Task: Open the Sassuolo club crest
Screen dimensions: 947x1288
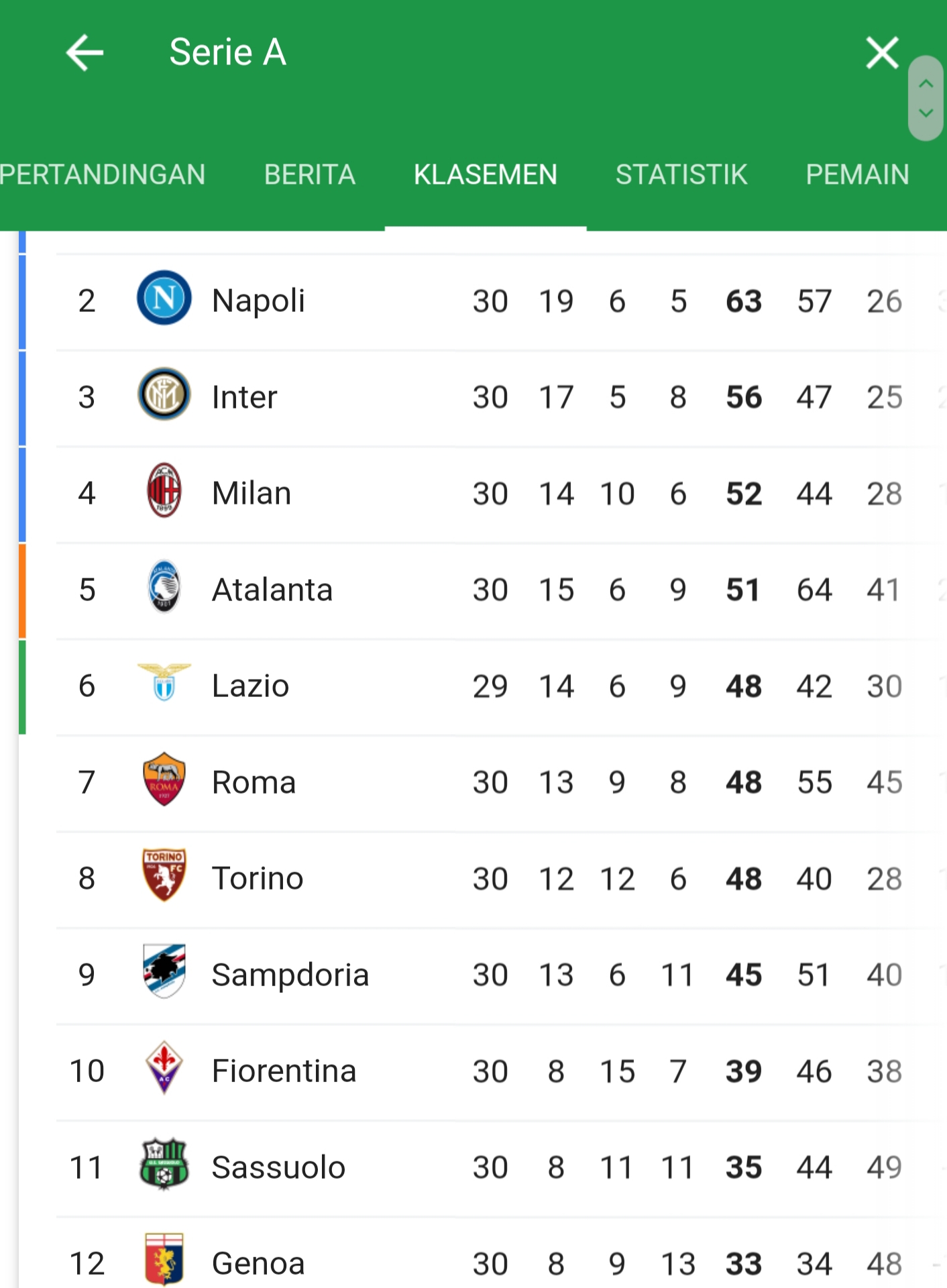Action: point(164,1164)
